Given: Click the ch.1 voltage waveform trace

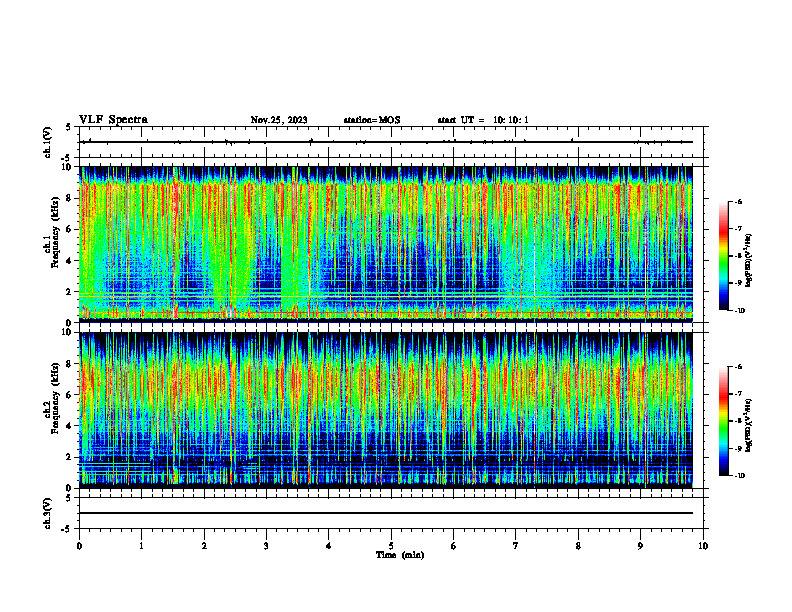Looking at the screenshot, I should click(386, 142).
